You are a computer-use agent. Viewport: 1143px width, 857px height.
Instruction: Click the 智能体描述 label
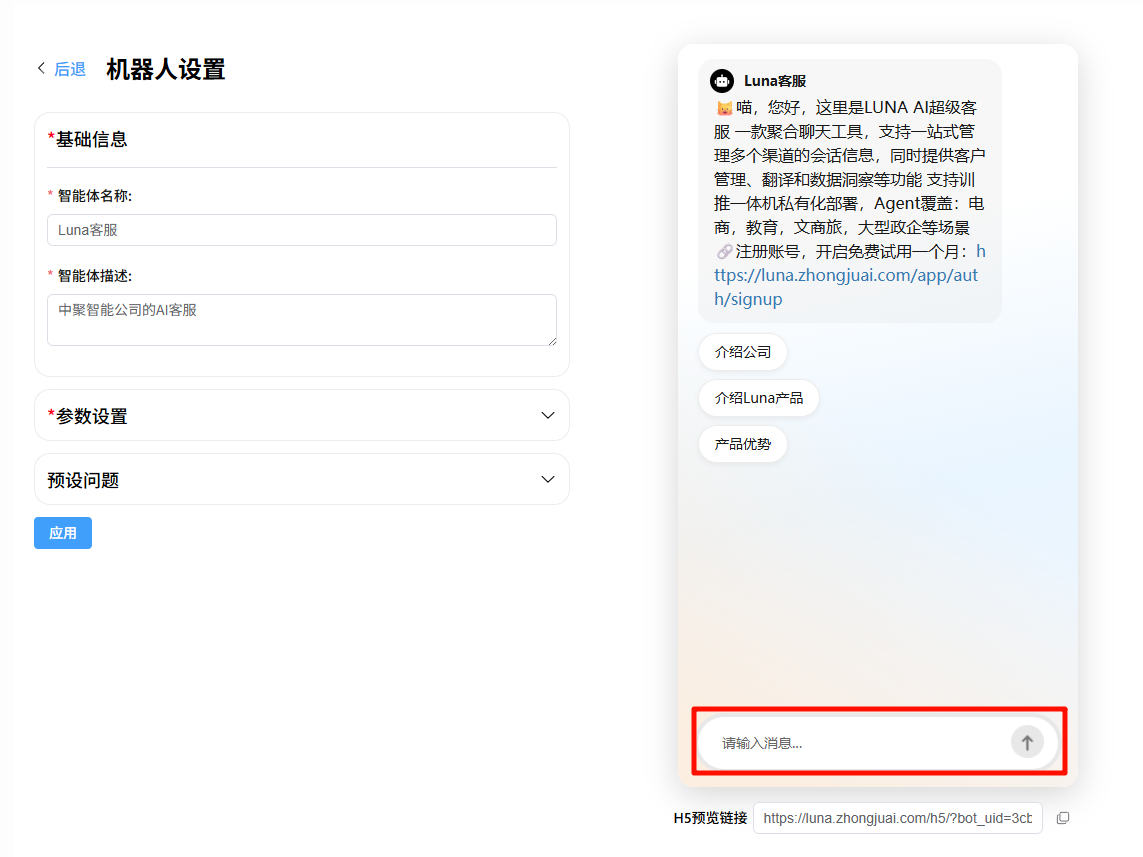(95, 275)
